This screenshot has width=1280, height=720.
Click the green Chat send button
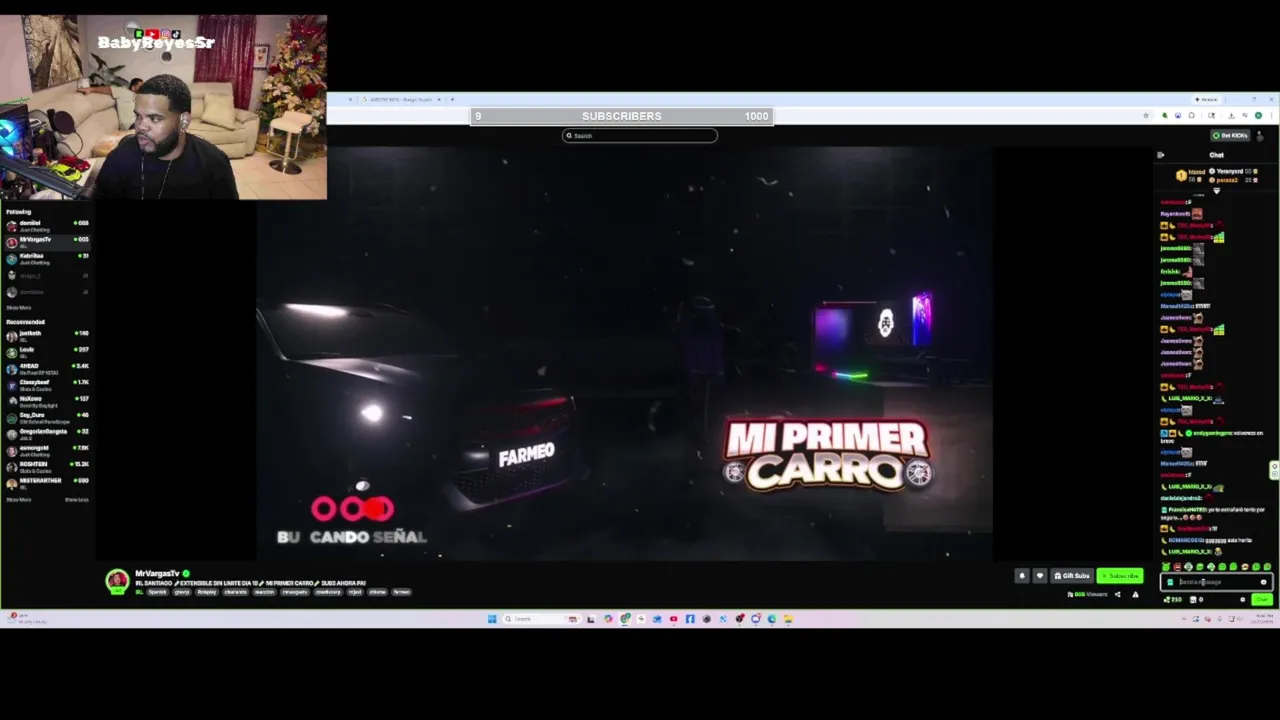(1262, 600)
